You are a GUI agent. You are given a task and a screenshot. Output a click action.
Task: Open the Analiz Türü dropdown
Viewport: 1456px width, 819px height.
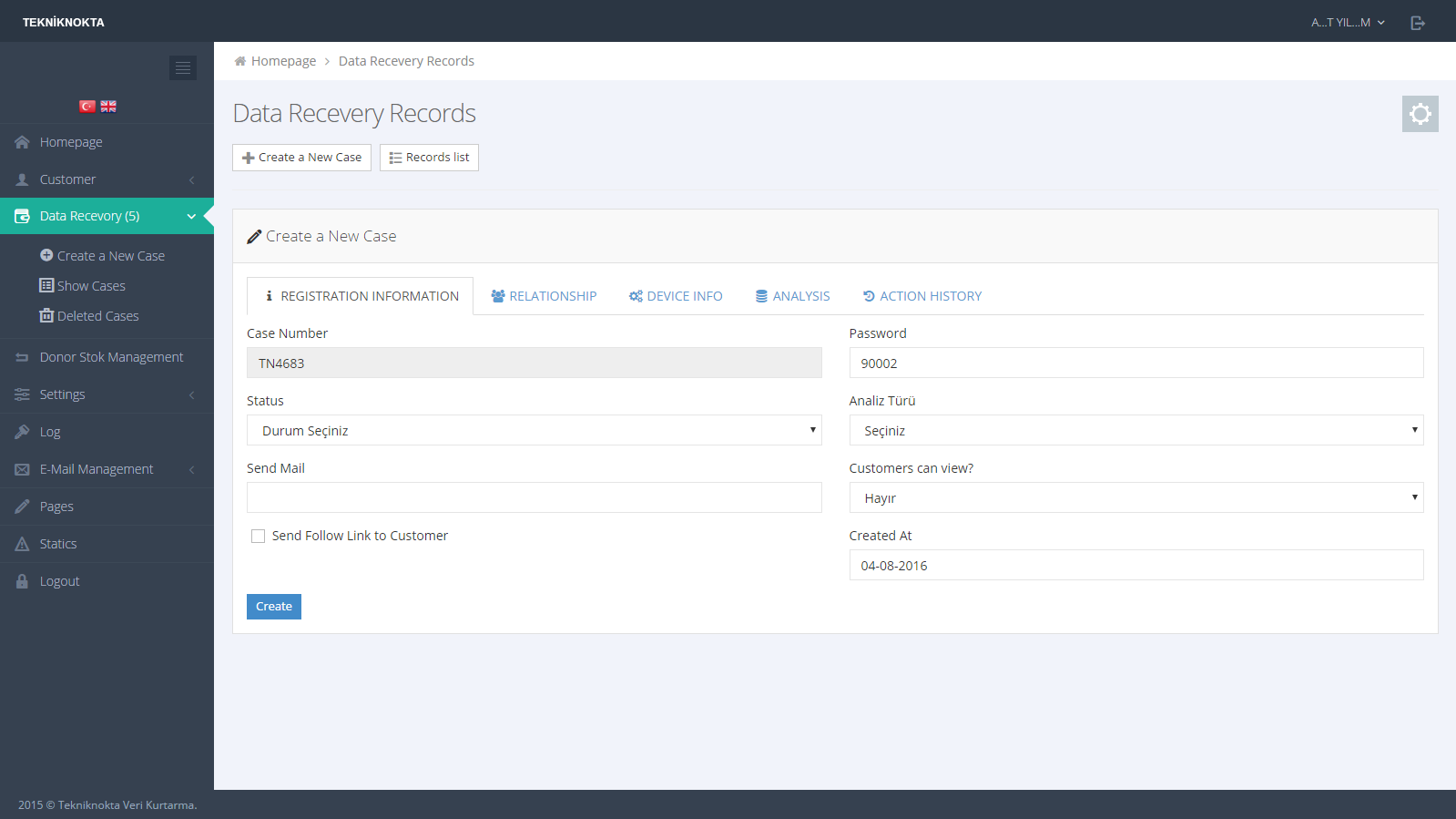point(1135,430)
